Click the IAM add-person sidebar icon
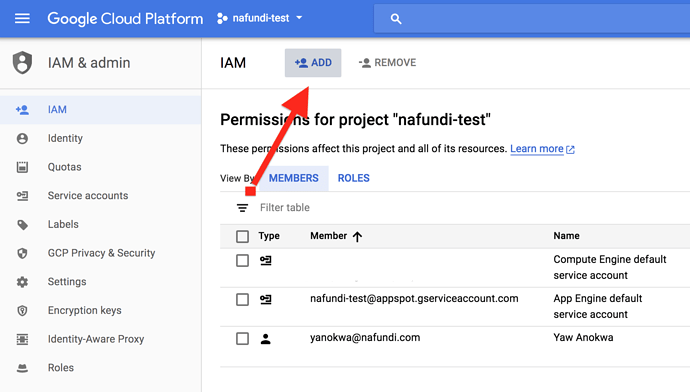690x392 pixels. 22,110
